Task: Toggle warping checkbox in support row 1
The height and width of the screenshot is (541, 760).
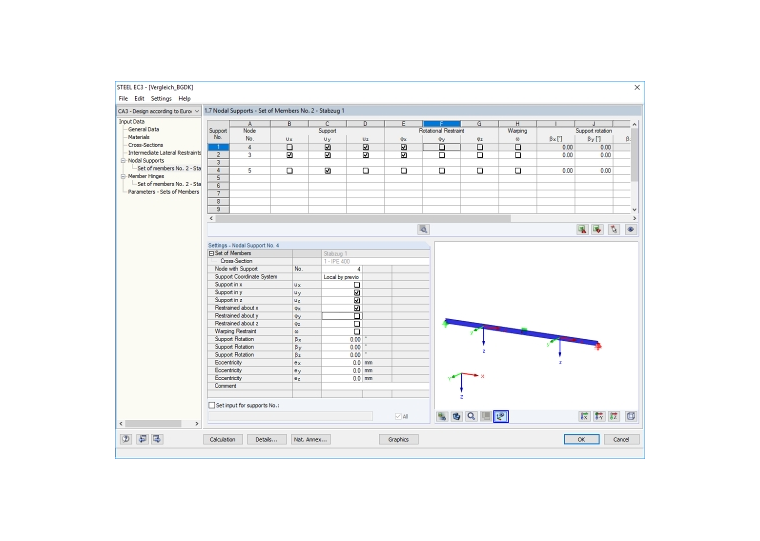Action: pyautogui.click(x=518, y=147)
